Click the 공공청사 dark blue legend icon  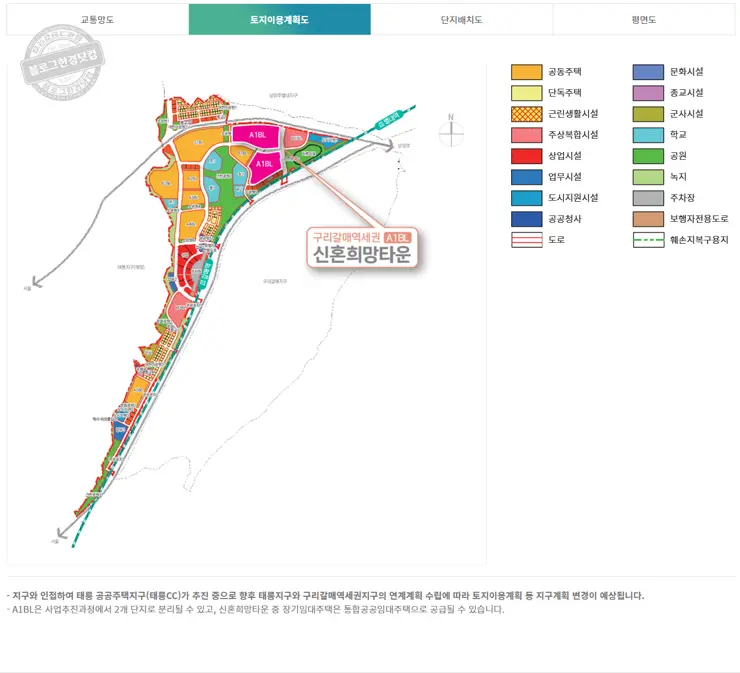tap(526, 219)
